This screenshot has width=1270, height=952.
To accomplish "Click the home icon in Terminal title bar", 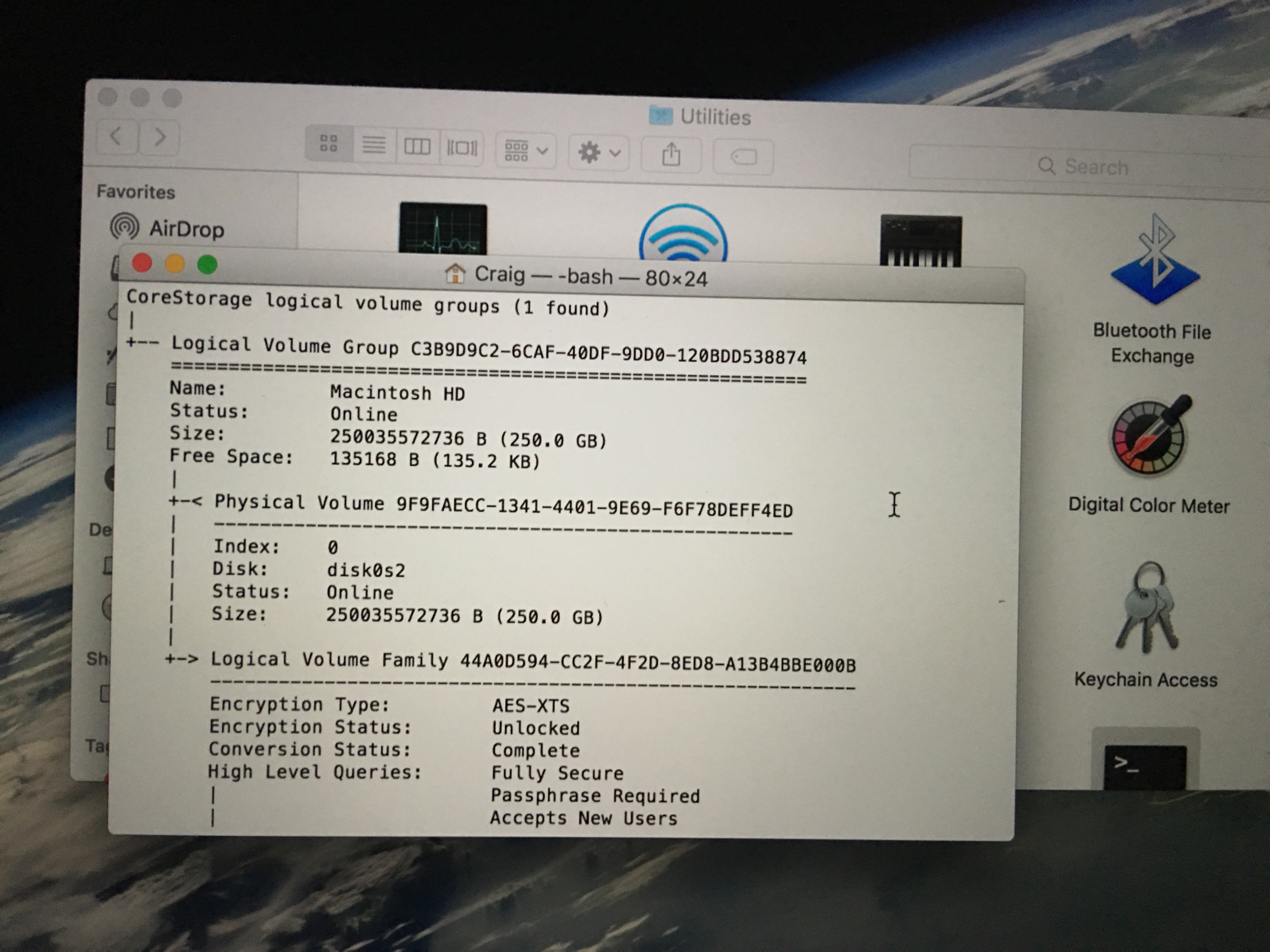I will (x=455, y=273).
